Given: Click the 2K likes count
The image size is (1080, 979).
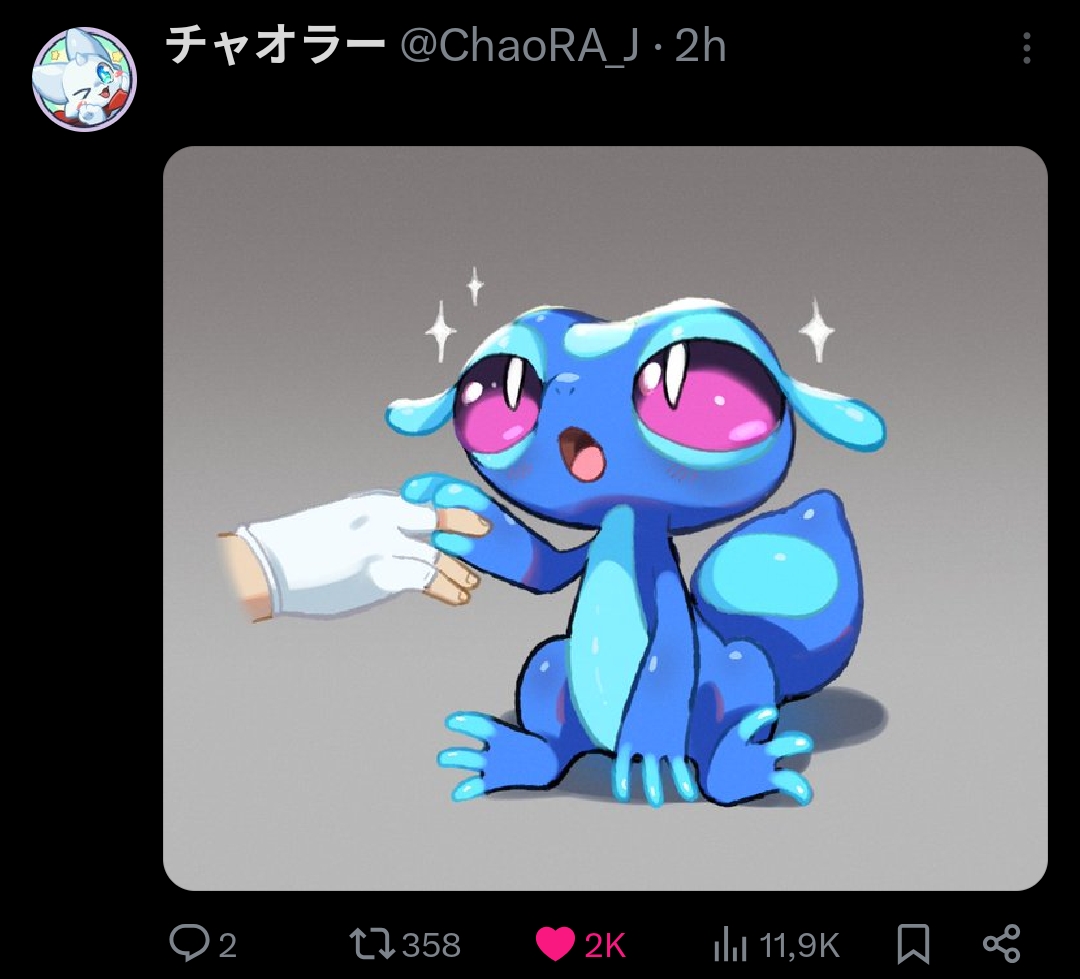Looking at the screenshot, I should (x=605, y=945).
